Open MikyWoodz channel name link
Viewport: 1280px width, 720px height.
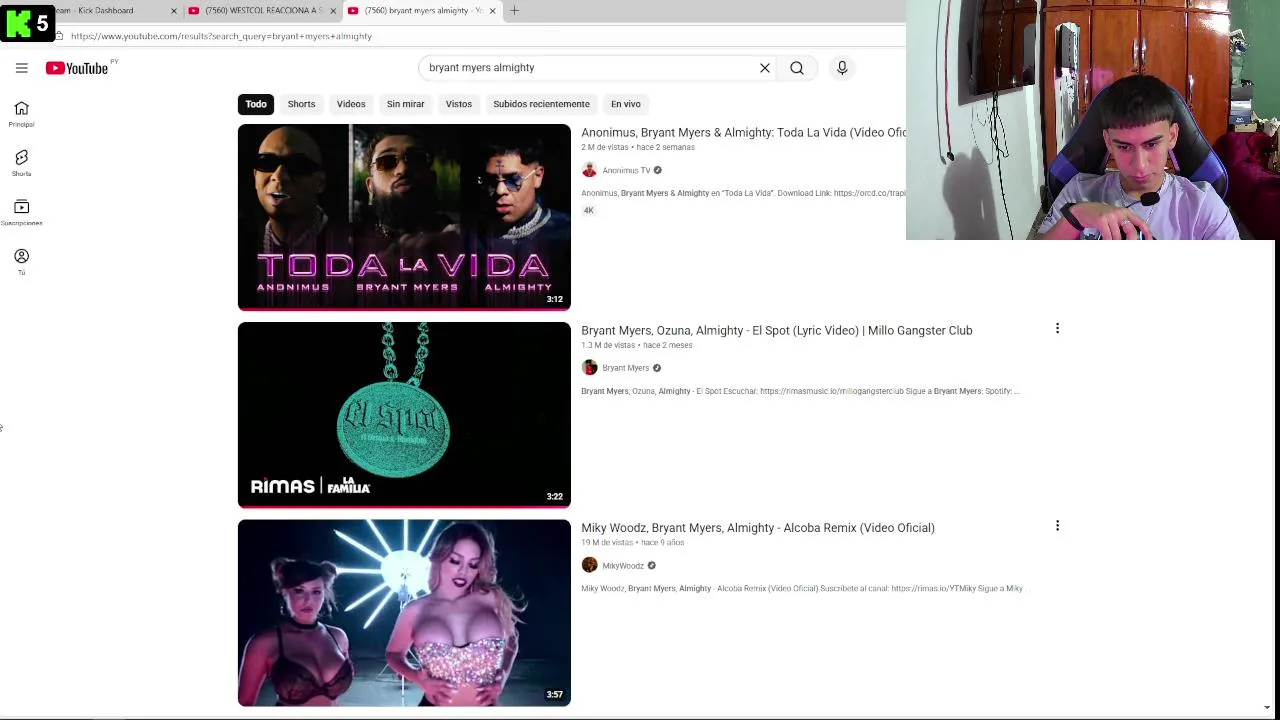coord(623,565)
